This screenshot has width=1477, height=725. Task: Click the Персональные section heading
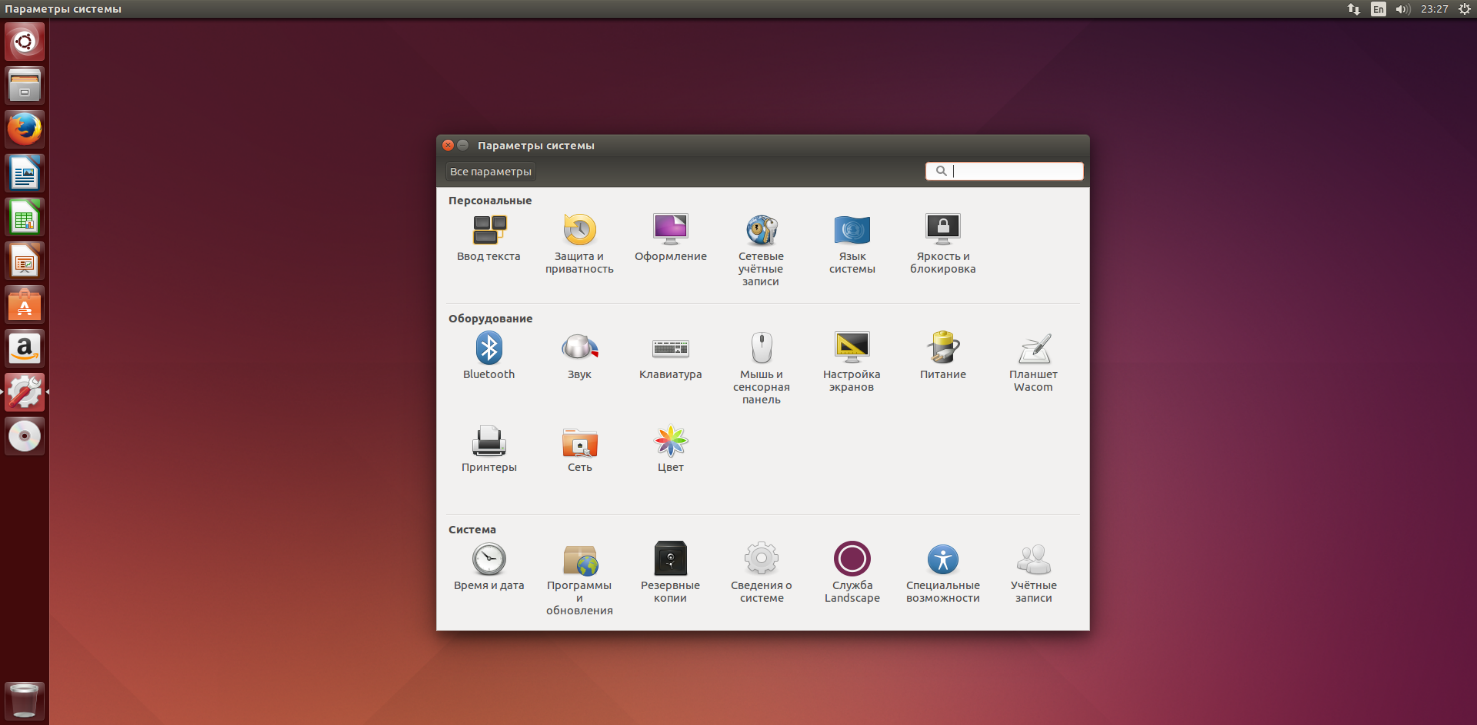pos(490,201)
